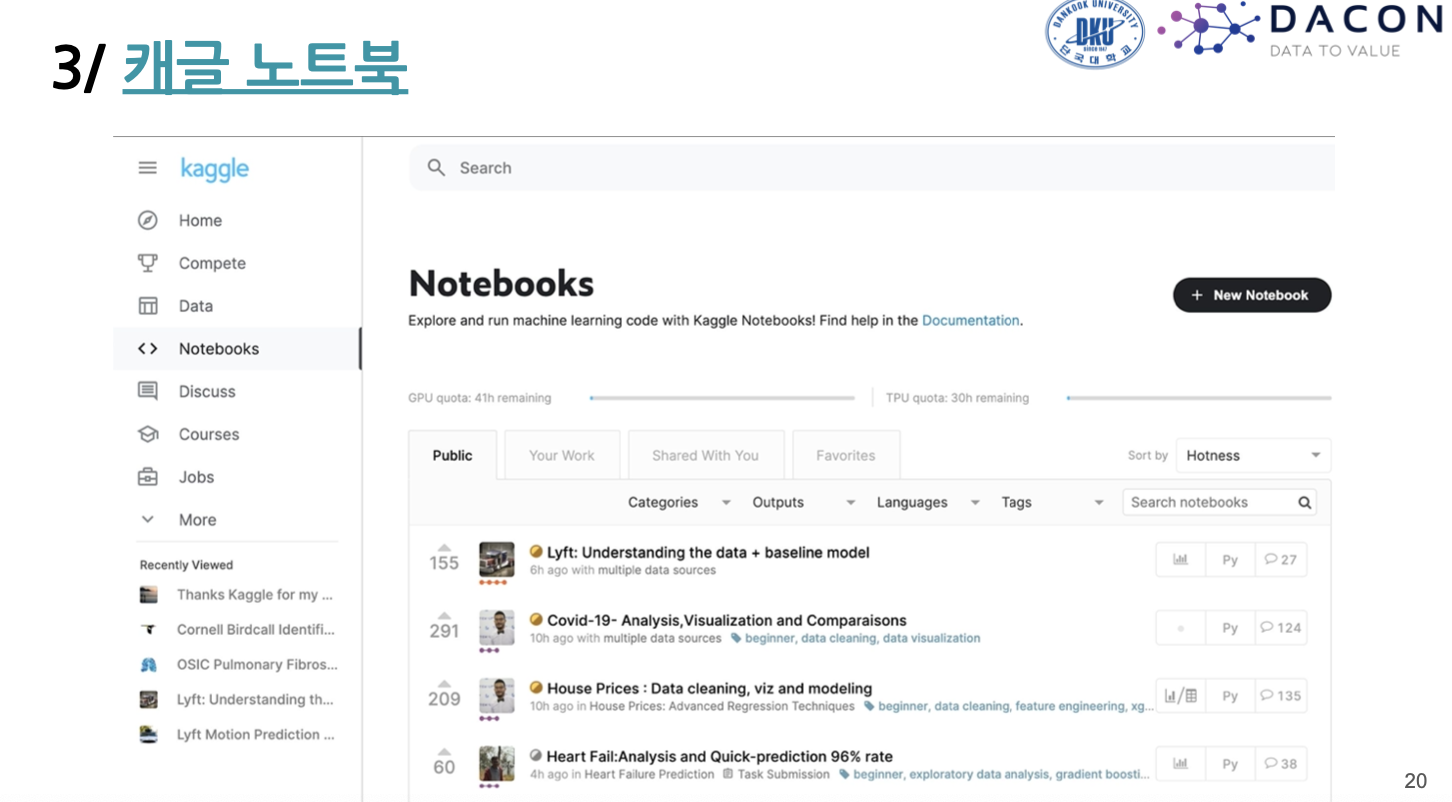
Task: Click the Compete trophy icon
Action: (x=148, y=263)
